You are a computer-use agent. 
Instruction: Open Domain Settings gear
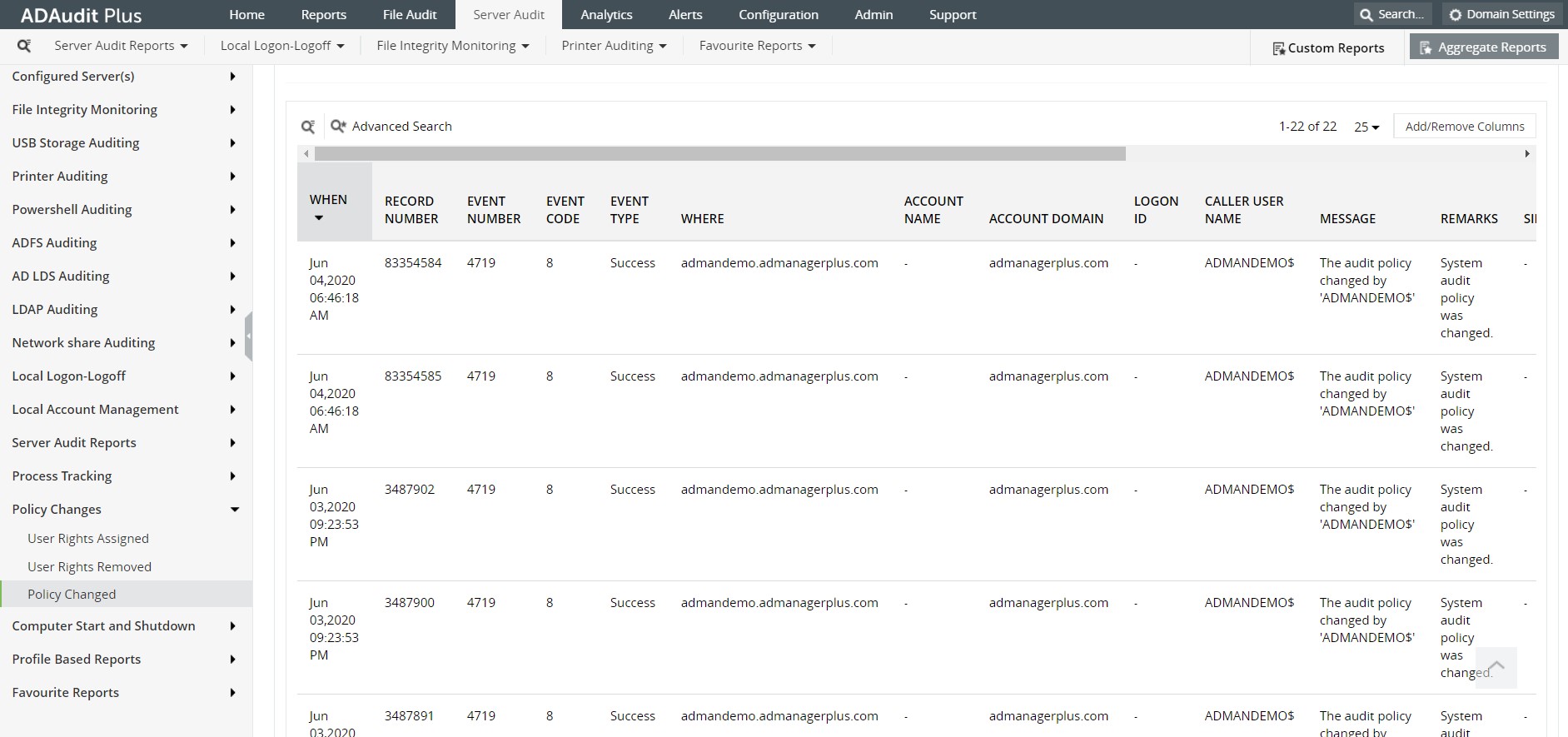(x=1501, y=14)
